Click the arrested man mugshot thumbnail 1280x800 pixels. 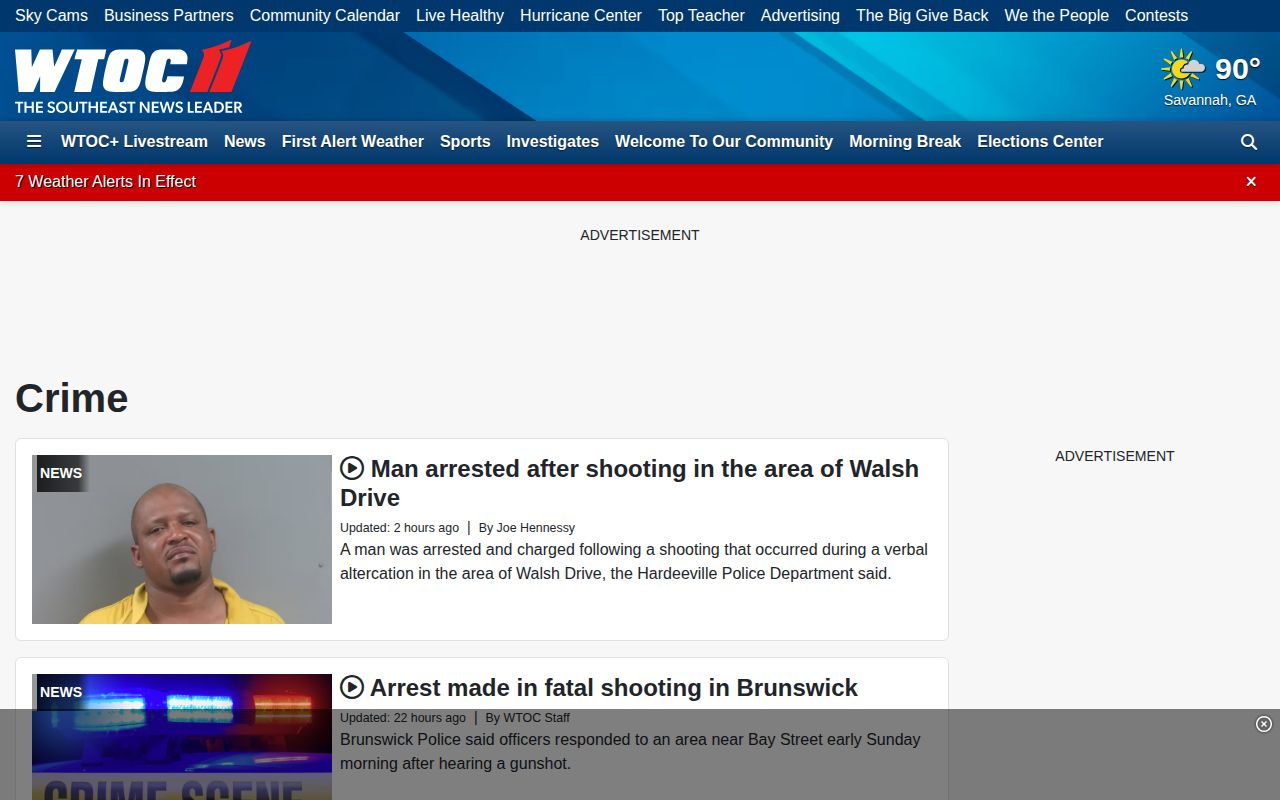click(182, 540)
